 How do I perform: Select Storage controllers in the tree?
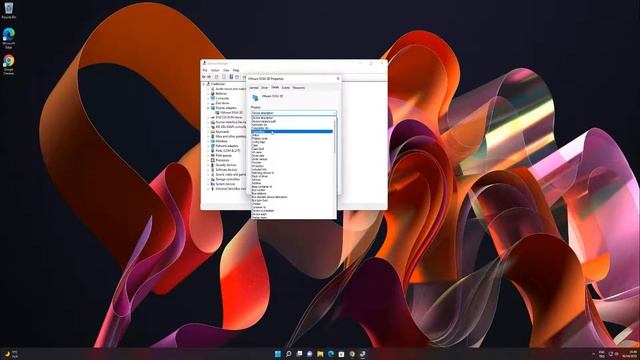[x=227, y=179]
